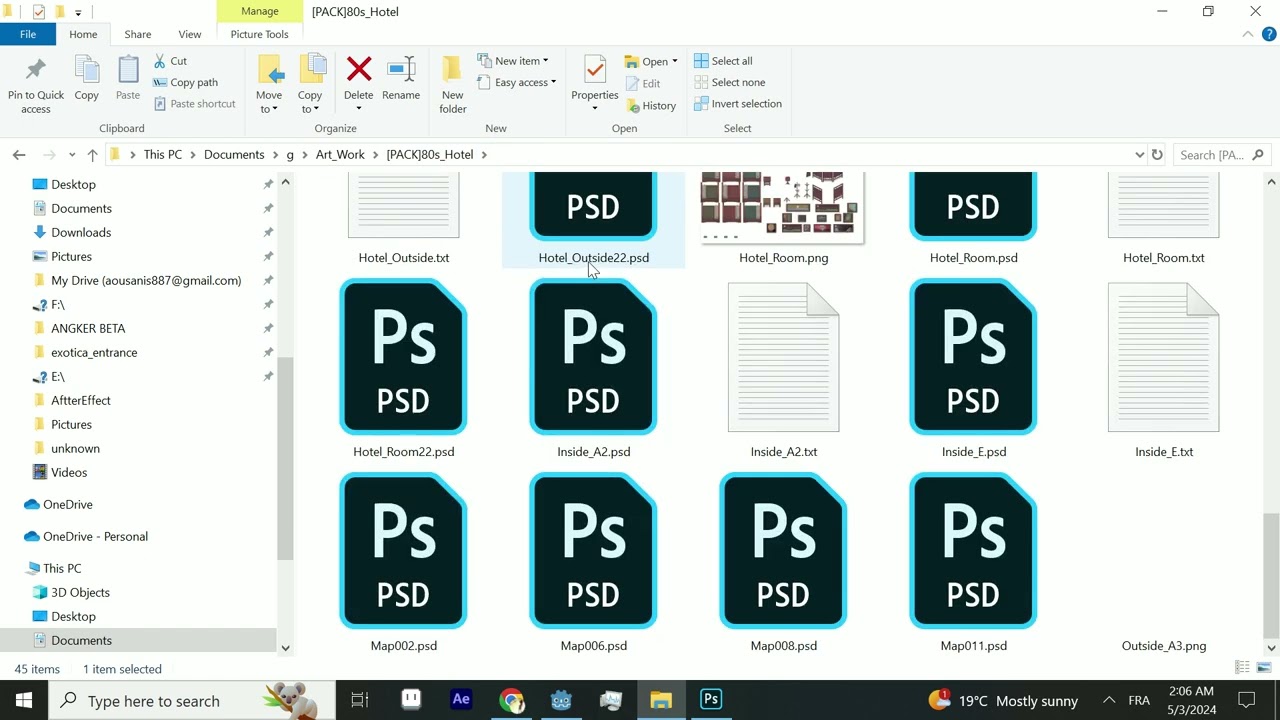Click the navigation pane scroll down arrow
1280x720 pixels.
(285, 648)
